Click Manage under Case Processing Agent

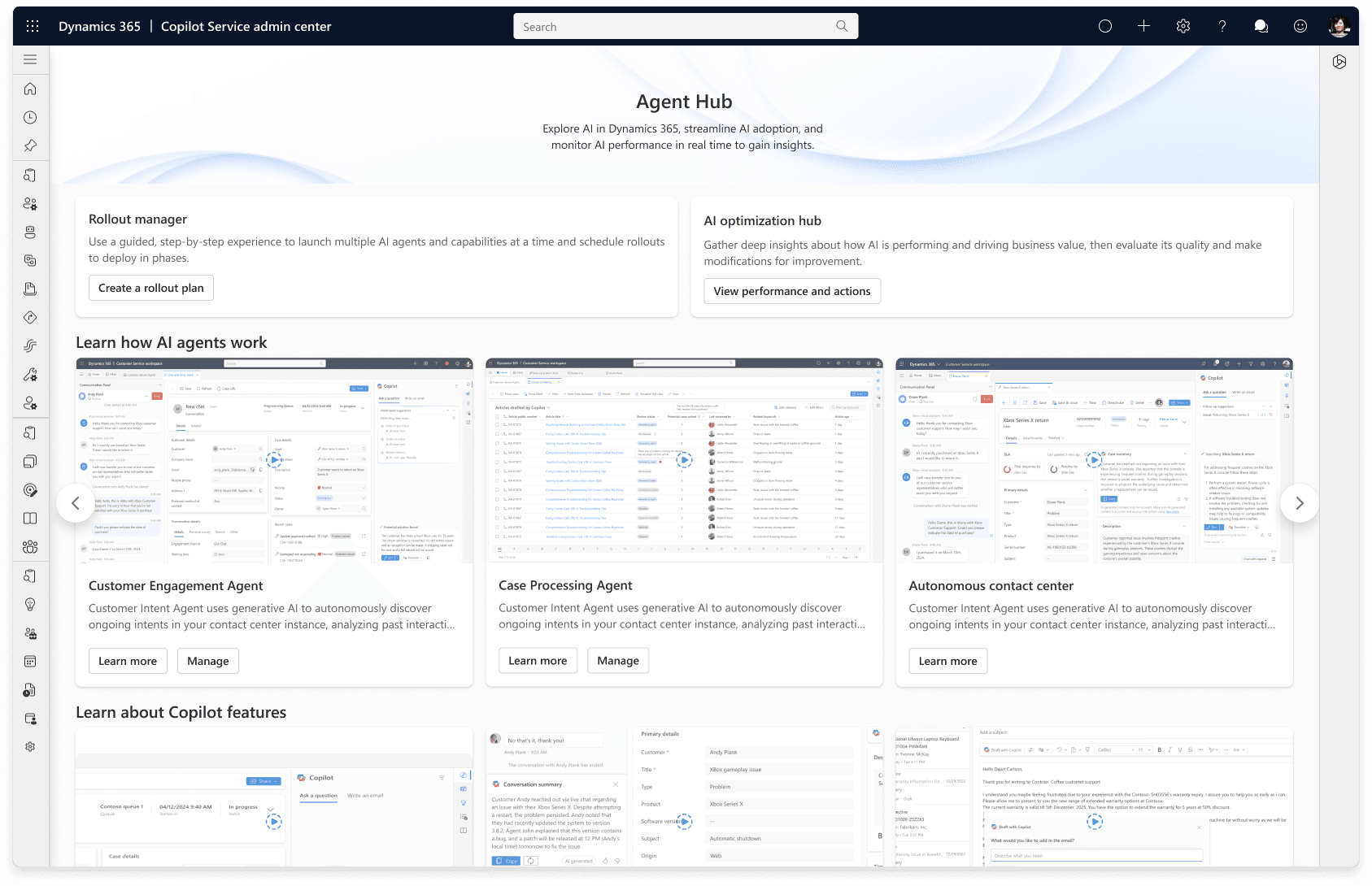pos(618,660)
